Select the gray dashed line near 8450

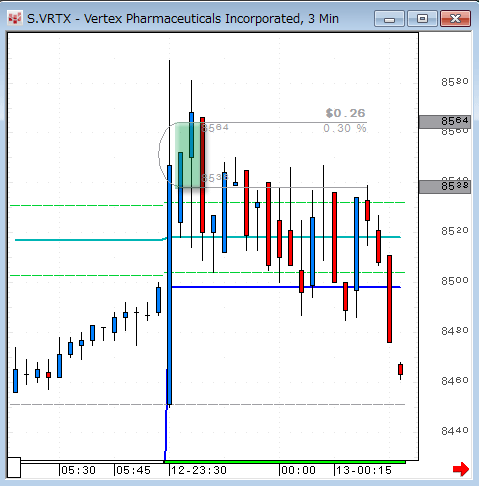(x=207, y=404)
